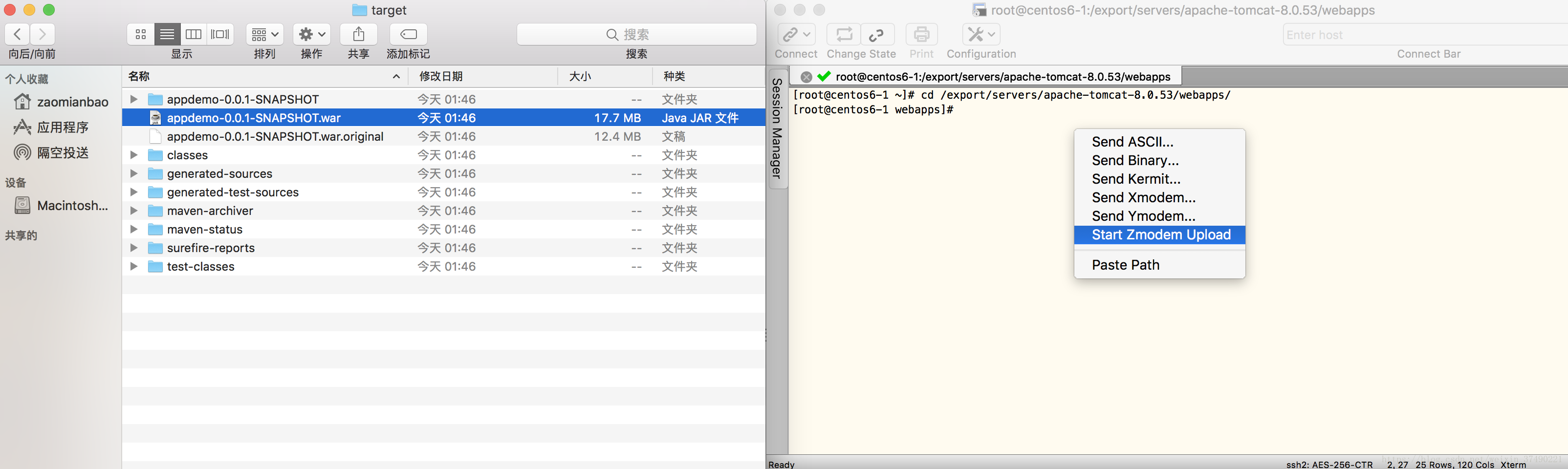Go back in Finder navigation

click(x=18, y=34)
